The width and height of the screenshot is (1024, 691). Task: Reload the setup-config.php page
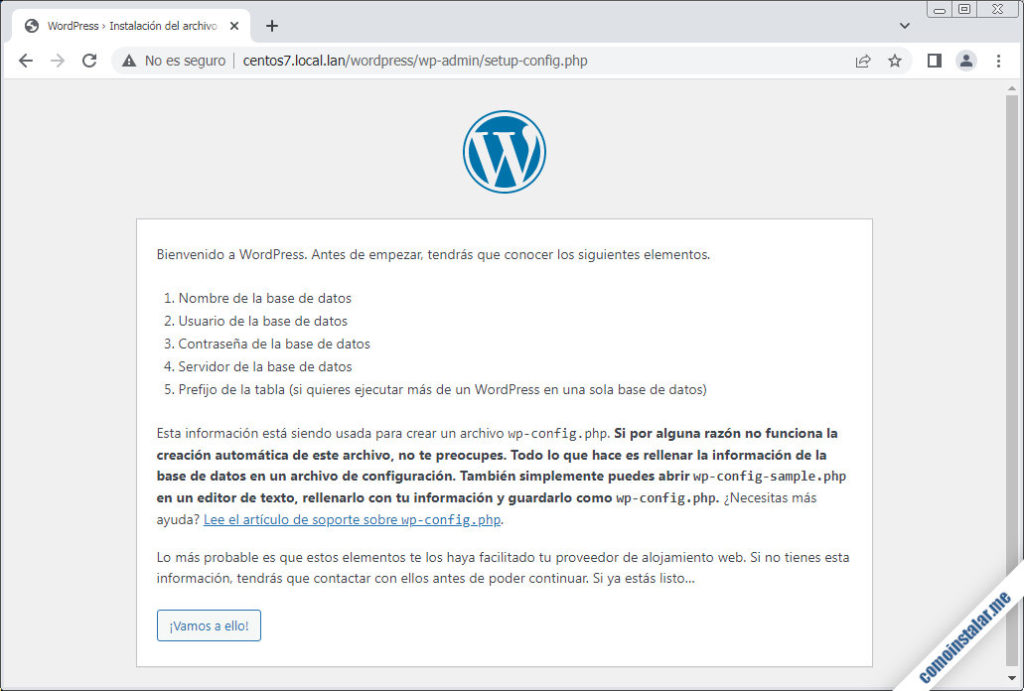tap(89, 60)
